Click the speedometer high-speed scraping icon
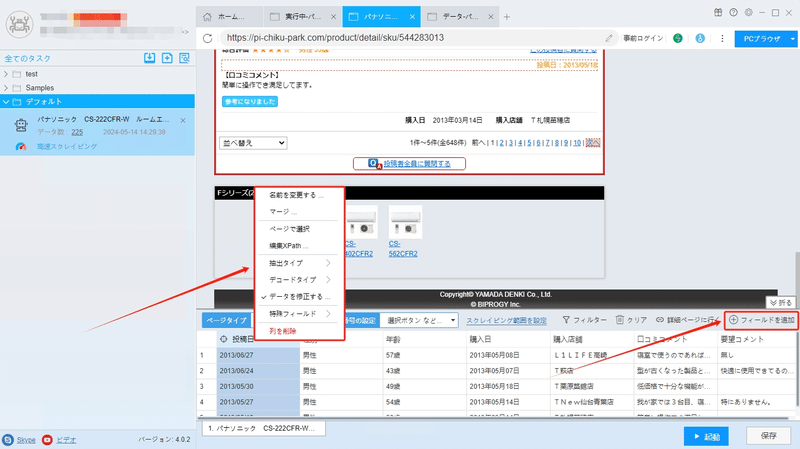Viewport: 800px width, 449px height. coord(21,146)
